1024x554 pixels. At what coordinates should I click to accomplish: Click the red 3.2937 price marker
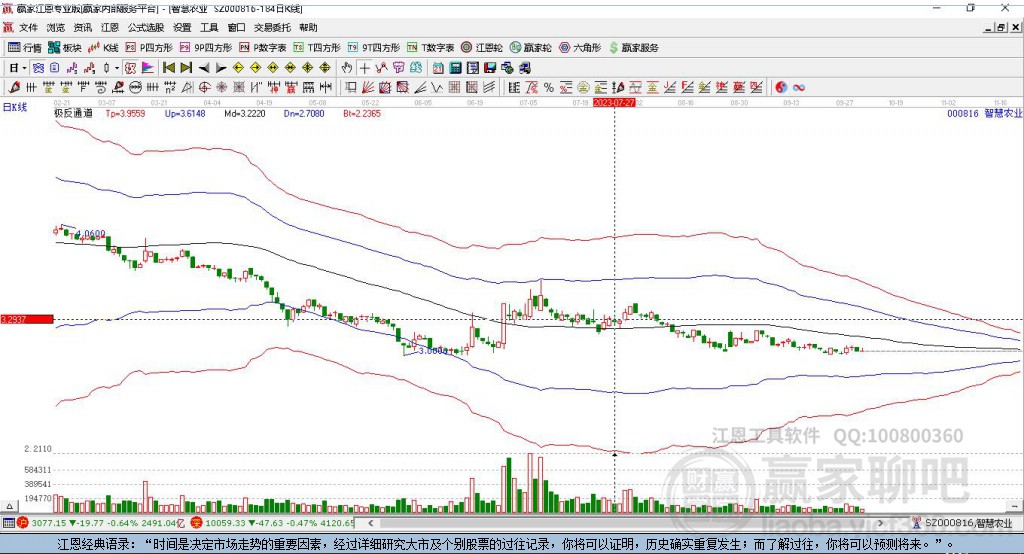(x=27, y=319)
